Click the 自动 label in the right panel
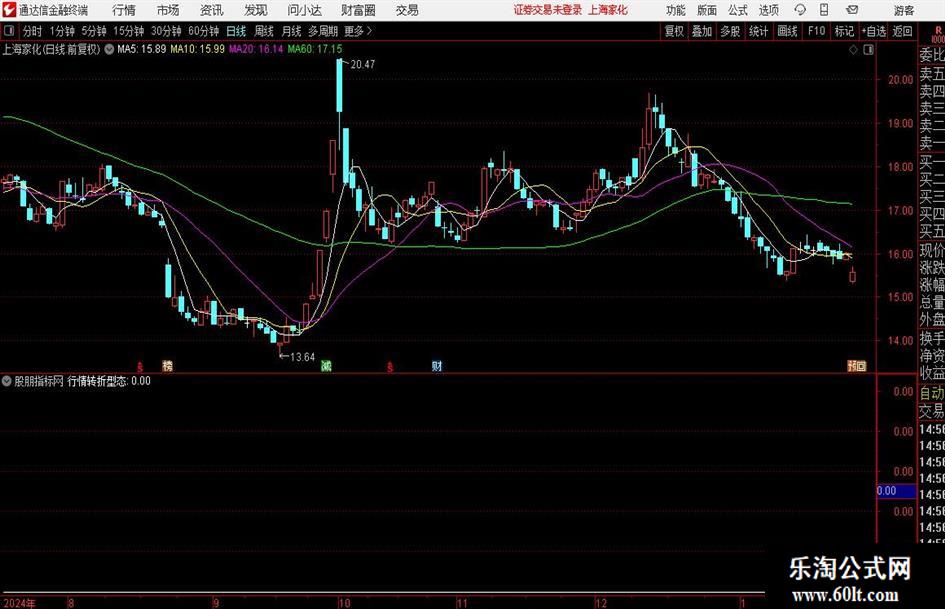 (932, 393)
